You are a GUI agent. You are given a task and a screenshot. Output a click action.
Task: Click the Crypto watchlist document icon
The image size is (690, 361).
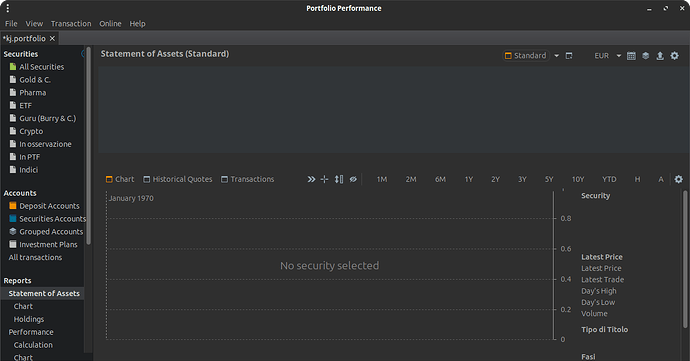click(13, 131)
